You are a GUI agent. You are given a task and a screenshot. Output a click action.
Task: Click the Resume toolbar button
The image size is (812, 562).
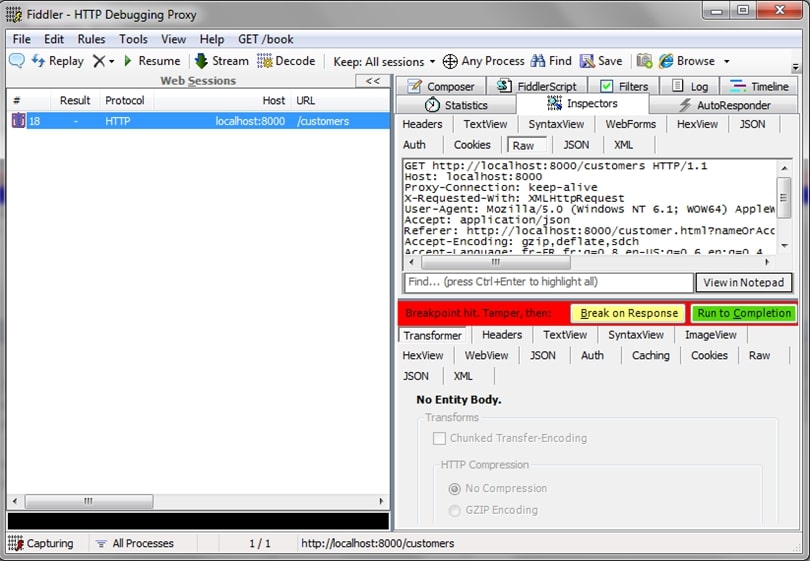(x=152, y=61)
